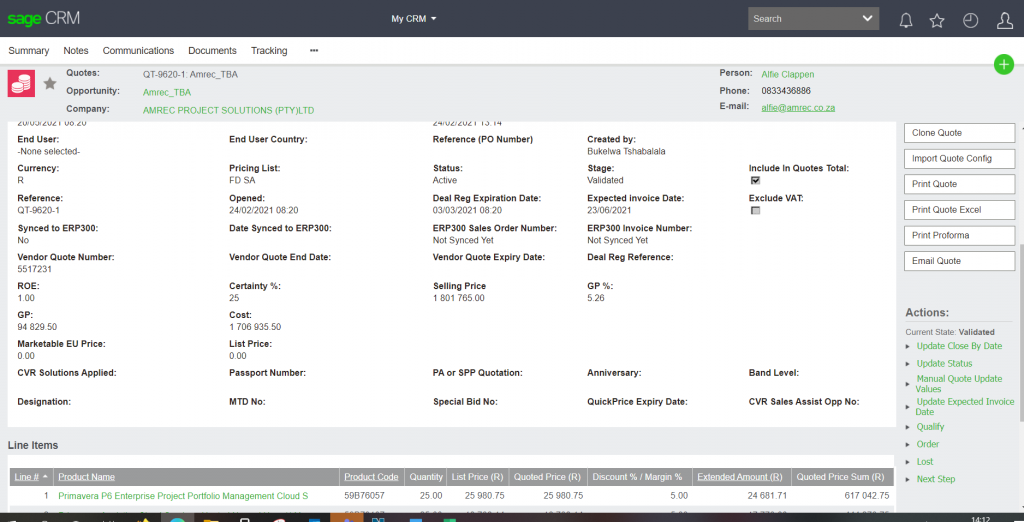Click the user profile icon

(1004, 20)
